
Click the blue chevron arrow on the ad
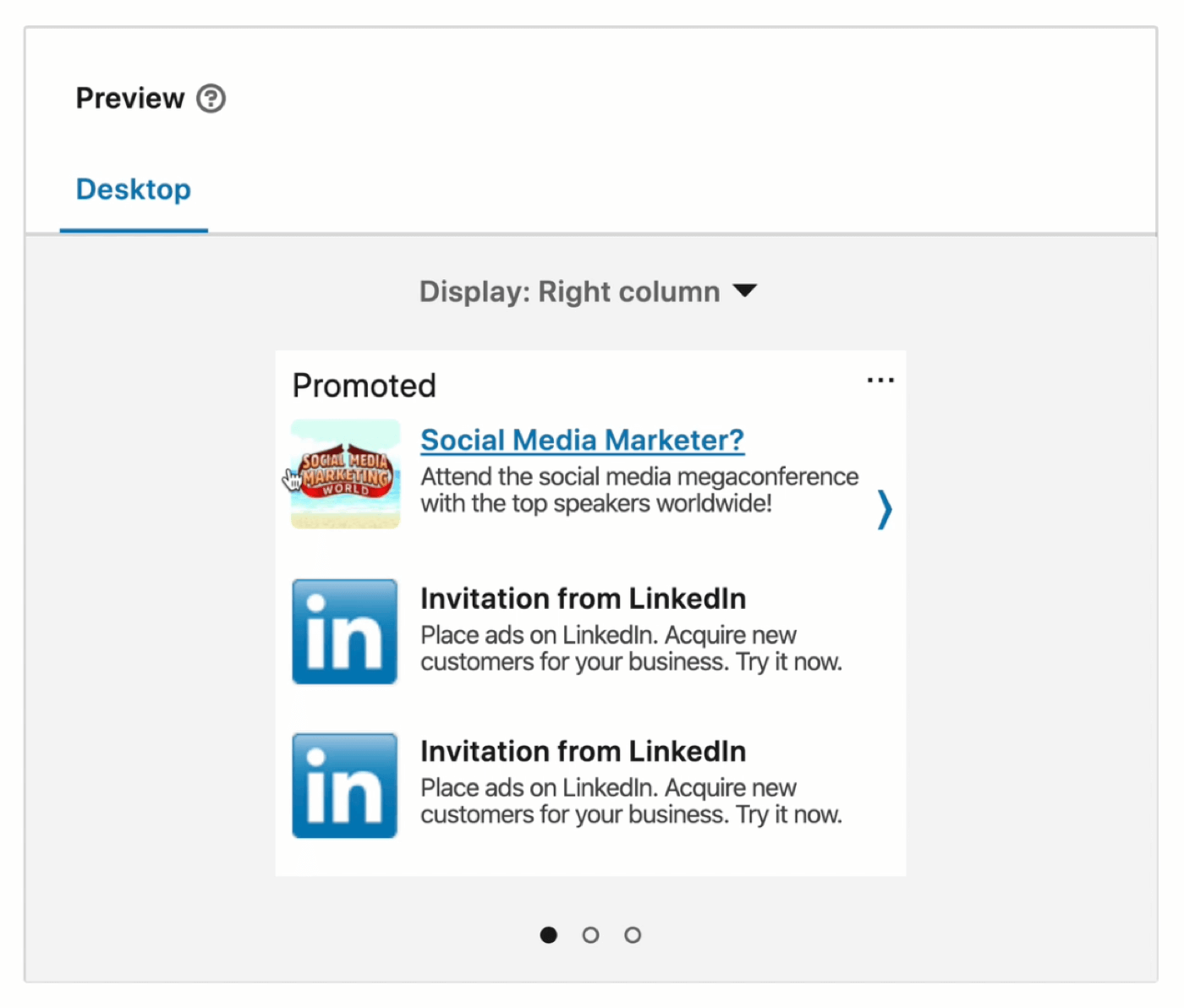[x=884, y=509]
